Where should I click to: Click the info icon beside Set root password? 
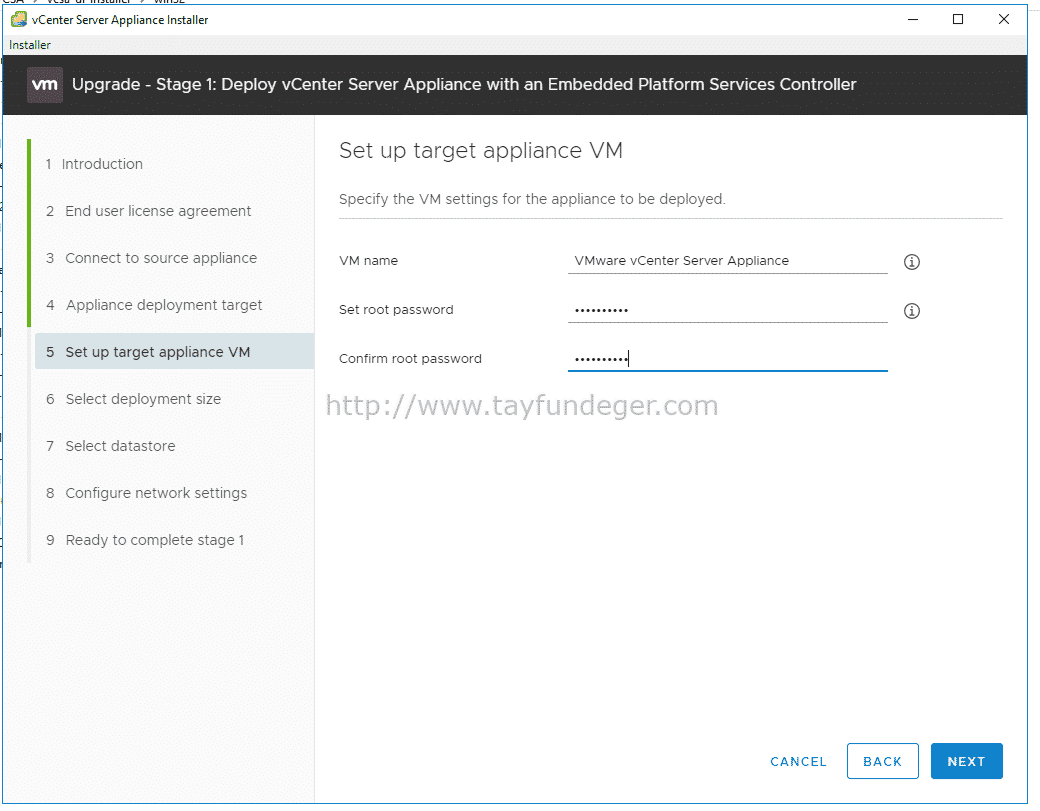point(911,311)
